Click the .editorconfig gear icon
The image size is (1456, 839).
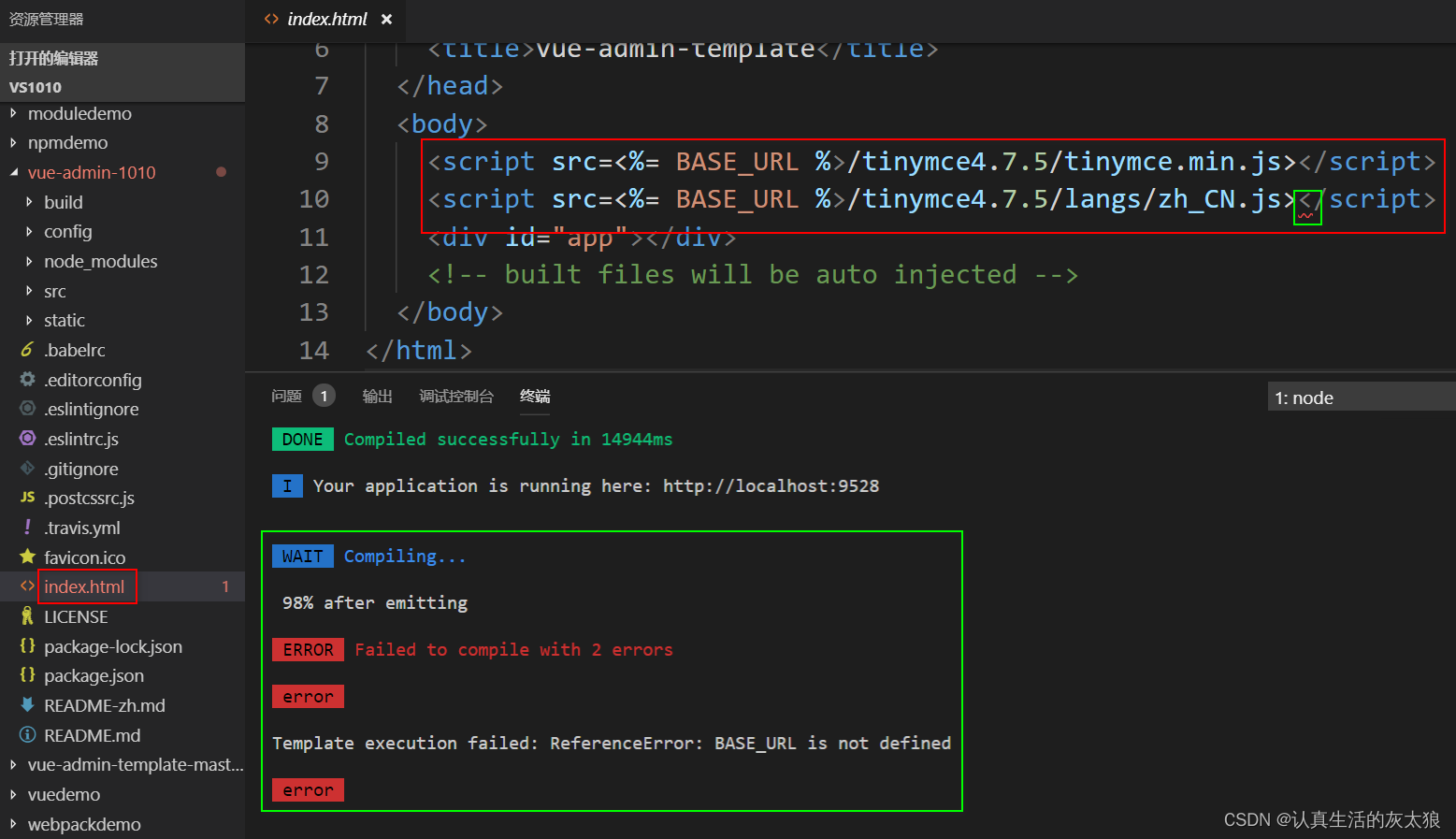27,379
